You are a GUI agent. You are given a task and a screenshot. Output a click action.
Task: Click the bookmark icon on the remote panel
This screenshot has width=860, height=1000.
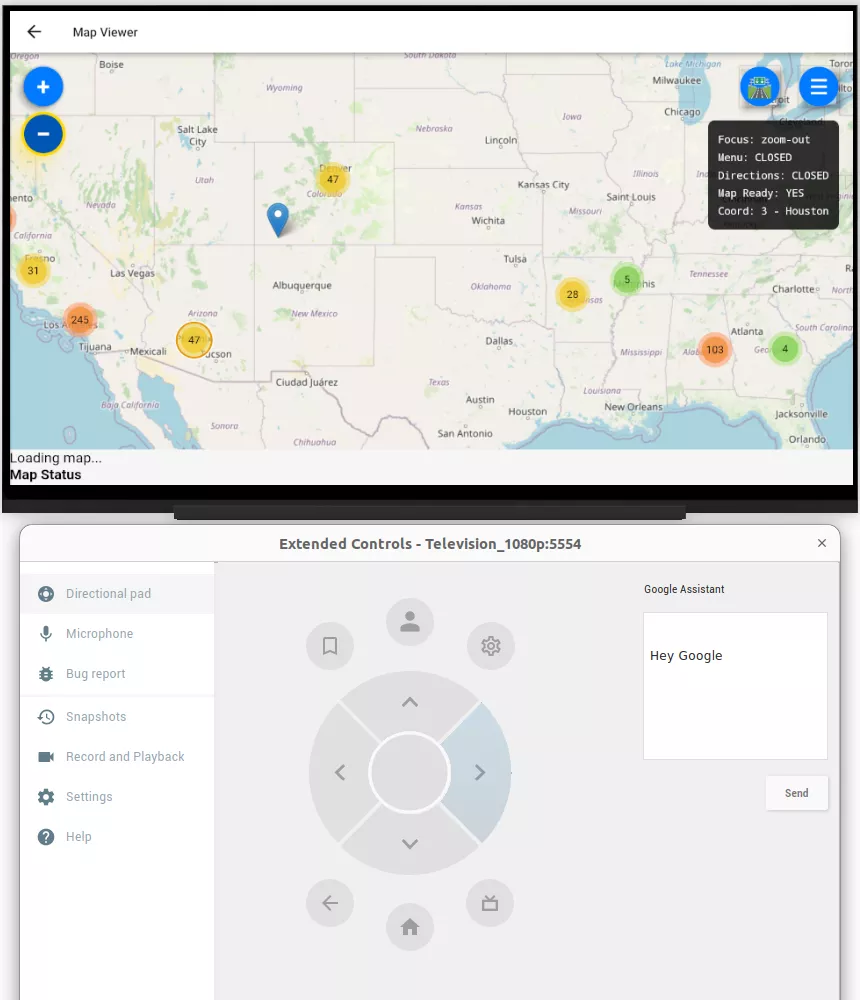330,646
